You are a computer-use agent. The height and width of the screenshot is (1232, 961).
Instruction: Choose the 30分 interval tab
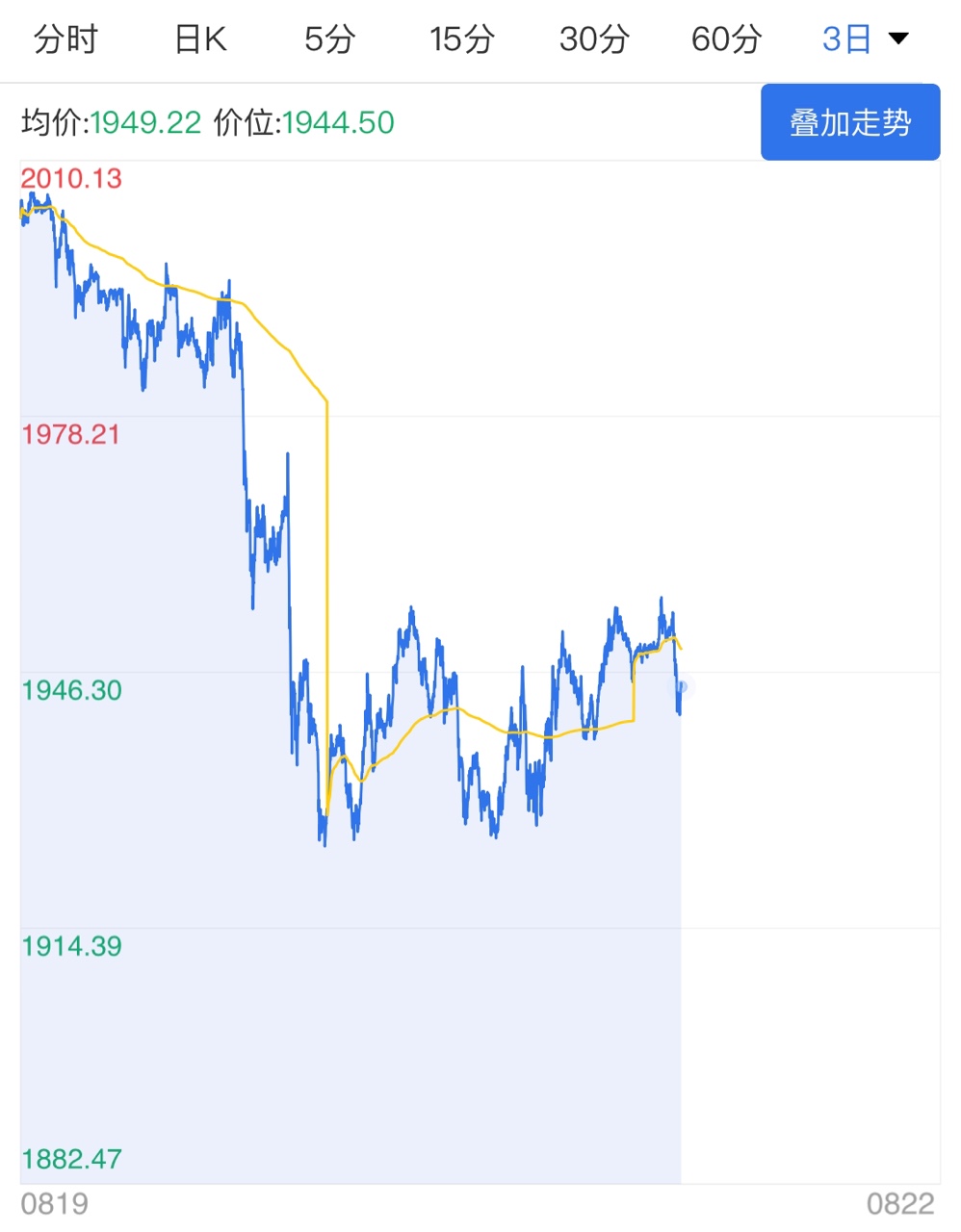pyautogui.click(x=594, y=39)
